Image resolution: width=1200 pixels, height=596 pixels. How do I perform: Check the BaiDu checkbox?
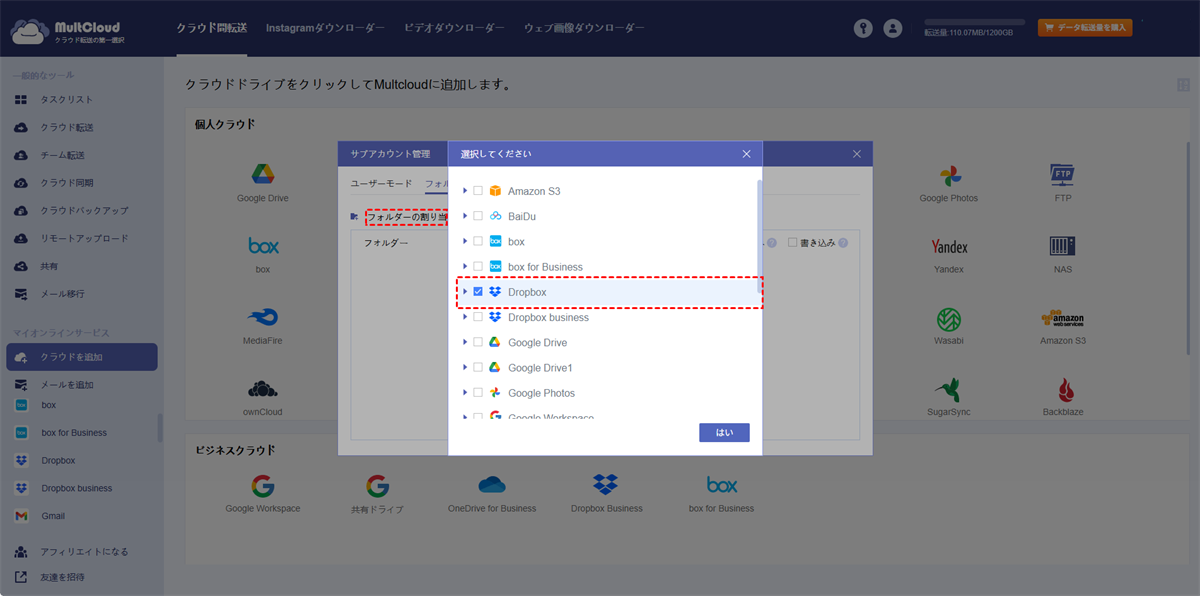tap(478, 216)
